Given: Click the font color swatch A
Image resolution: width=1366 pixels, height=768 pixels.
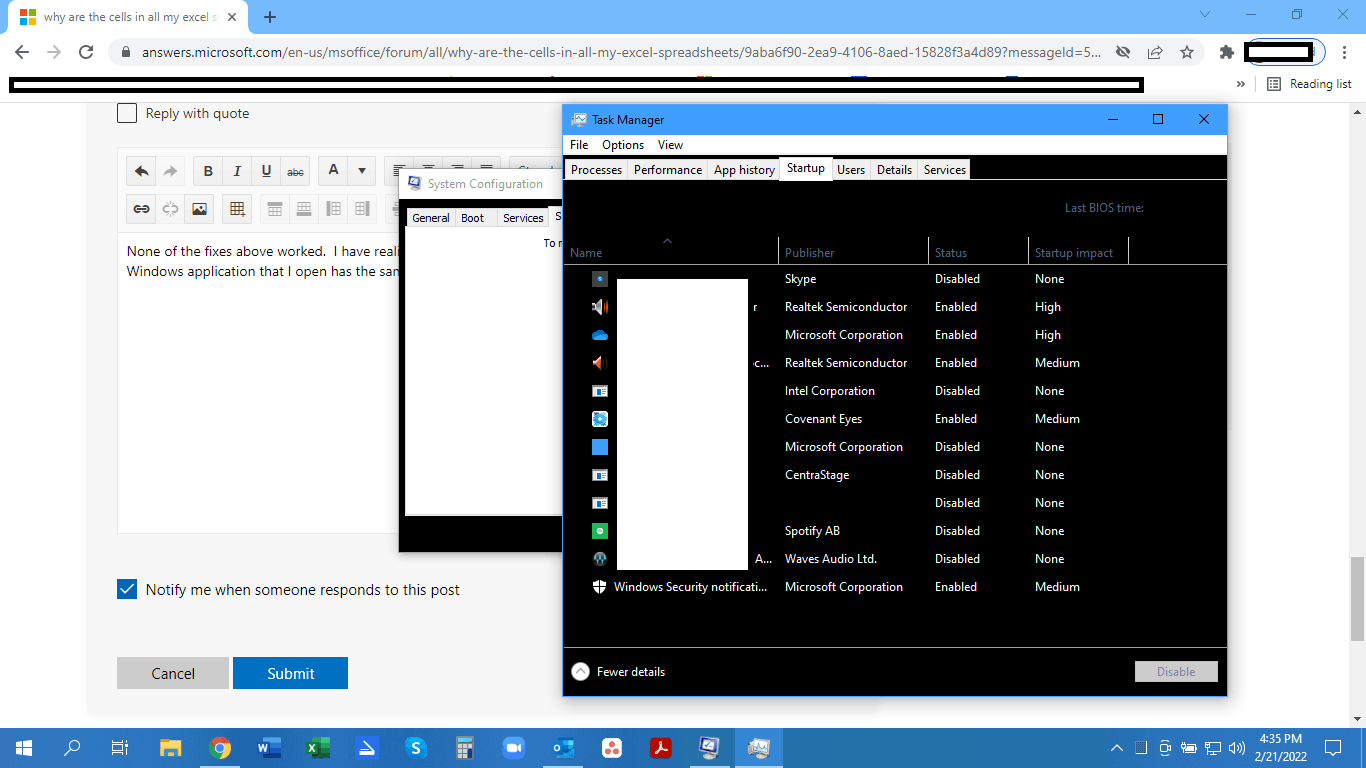Looking at the screenshot, I should pyautogui.click(x=332, y=170).
